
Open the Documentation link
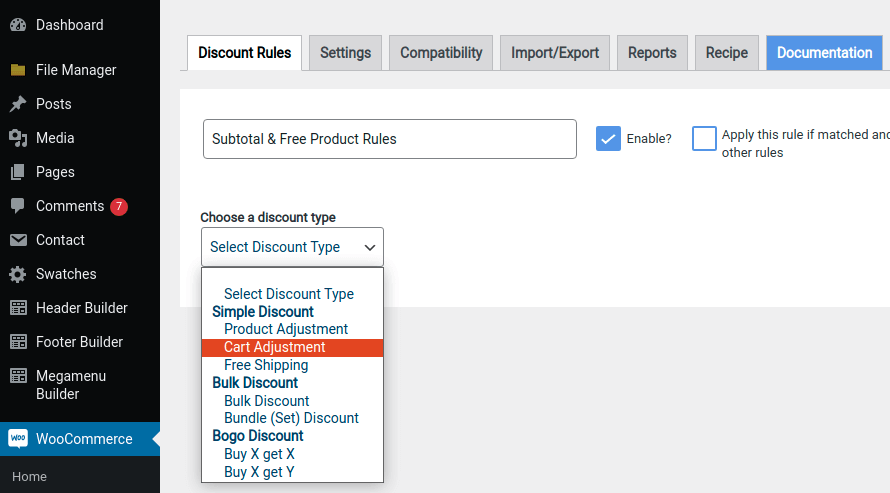[x=824, y=53]
